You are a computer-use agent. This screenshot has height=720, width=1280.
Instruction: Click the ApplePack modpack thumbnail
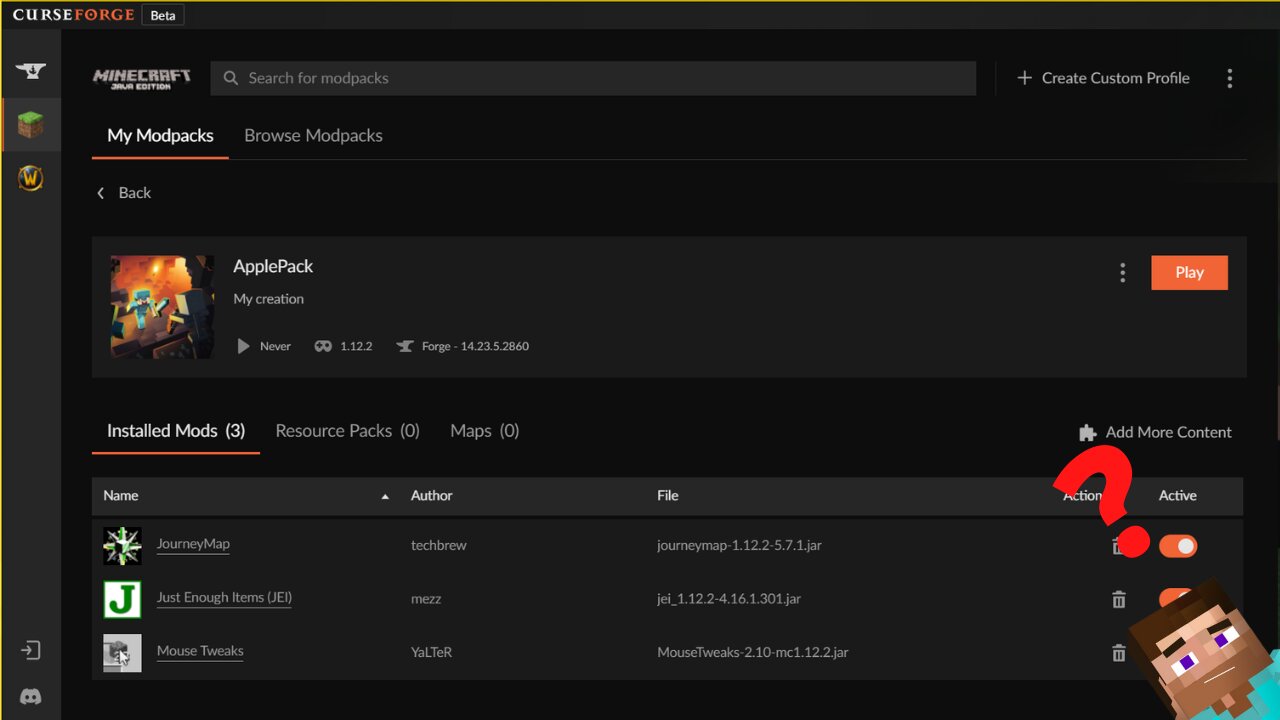point(162,306)
